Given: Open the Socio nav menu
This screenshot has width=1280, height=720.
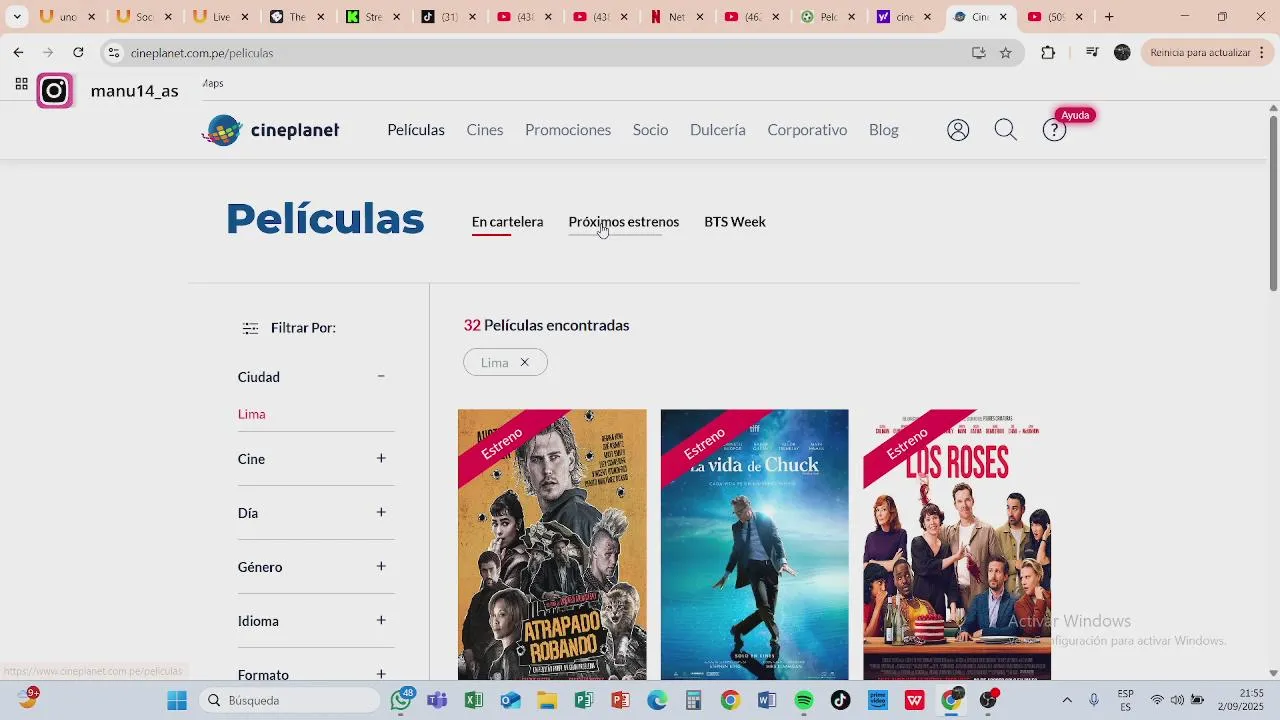Looking at the screenshot, I should coord(650,130).
